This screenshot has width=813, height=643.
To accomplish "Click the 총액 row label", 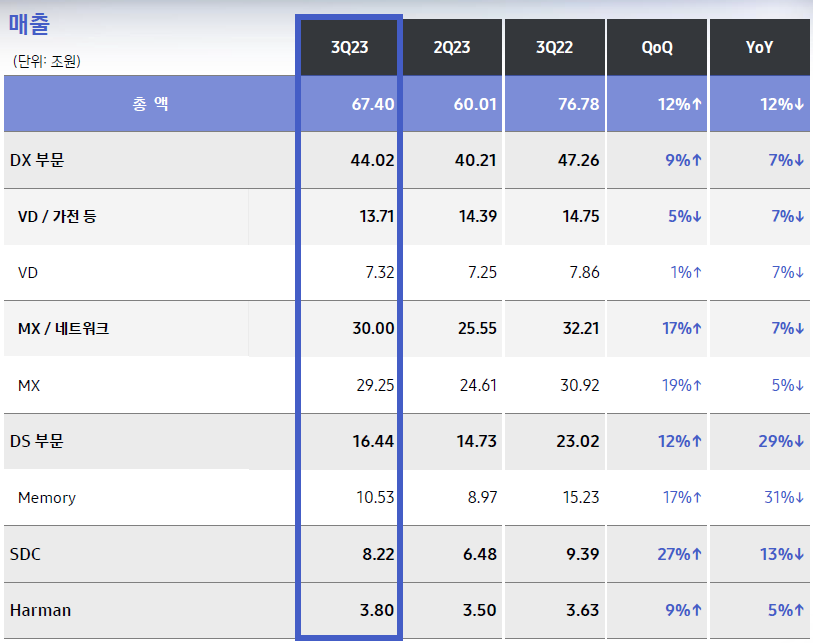I will click(150, 104).
